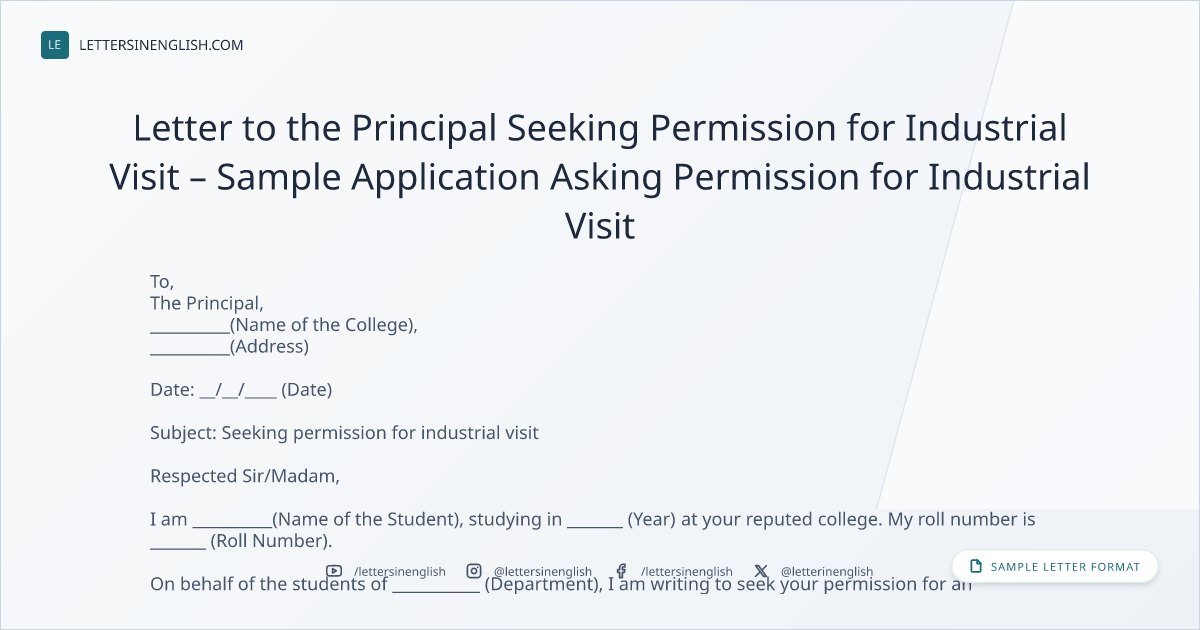Image resolution: width=1200 pixels, height=630 pixels.
Task: Click the LE logo badge
Action: [55, 45]
